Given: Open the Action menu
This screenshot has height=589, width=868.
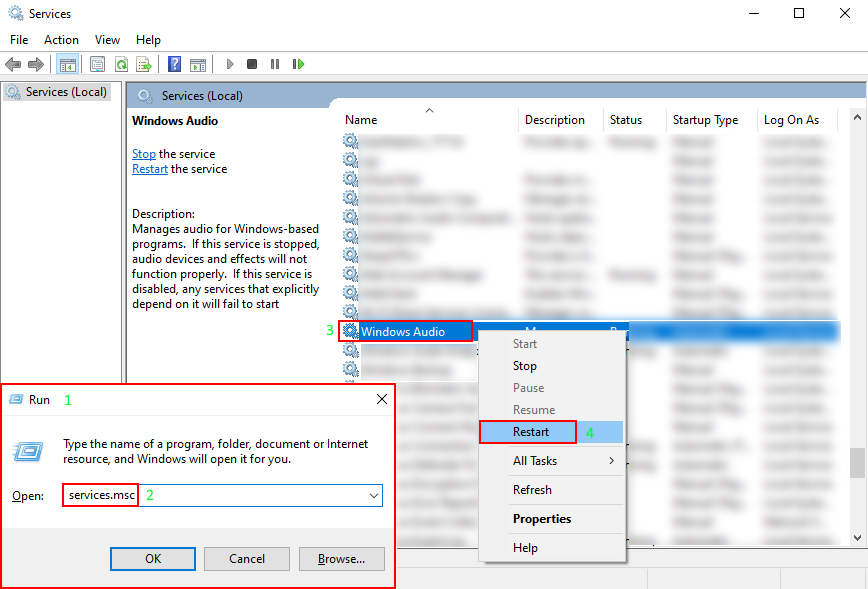Looking at the screenshot, I should [61, 40].
